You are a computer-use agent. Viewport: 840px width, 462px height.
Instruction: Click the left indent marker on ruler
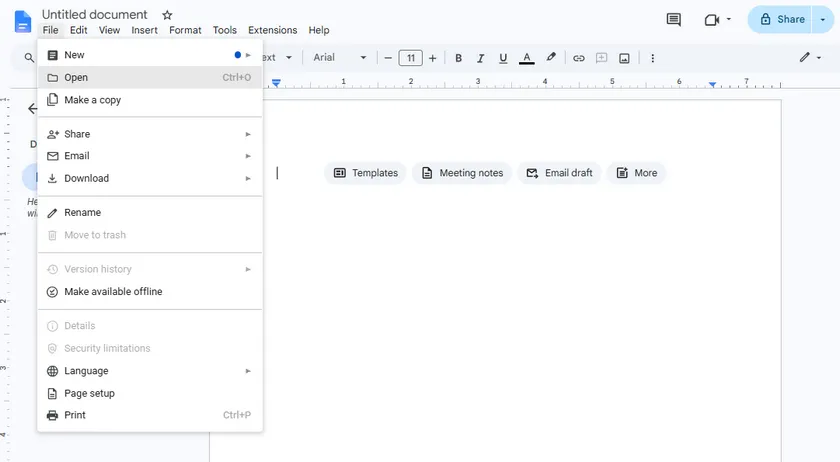point(276,83)
